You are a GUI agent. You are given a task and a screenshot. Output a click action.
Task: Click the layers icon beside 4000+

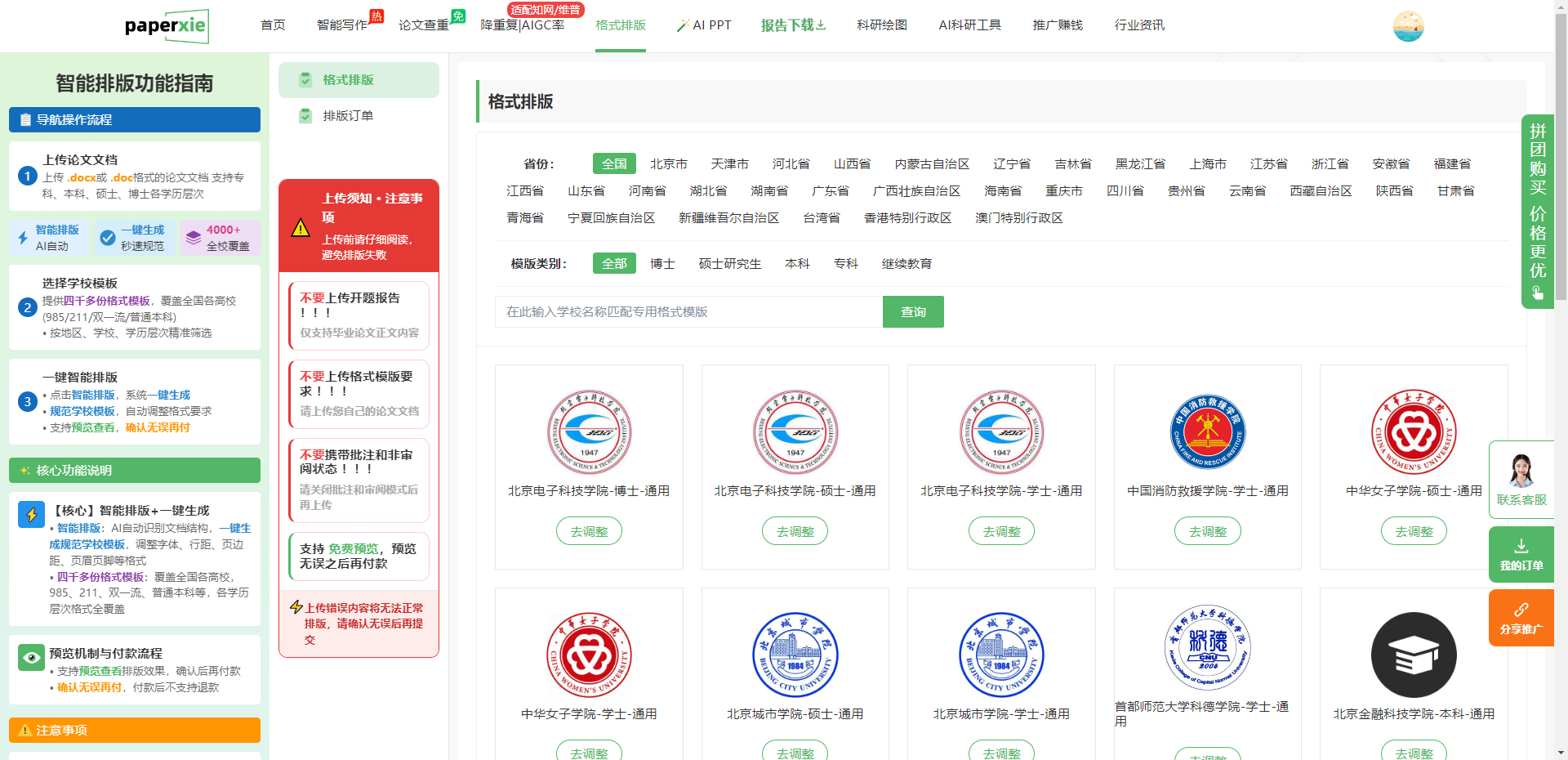[x=194, y=238]
